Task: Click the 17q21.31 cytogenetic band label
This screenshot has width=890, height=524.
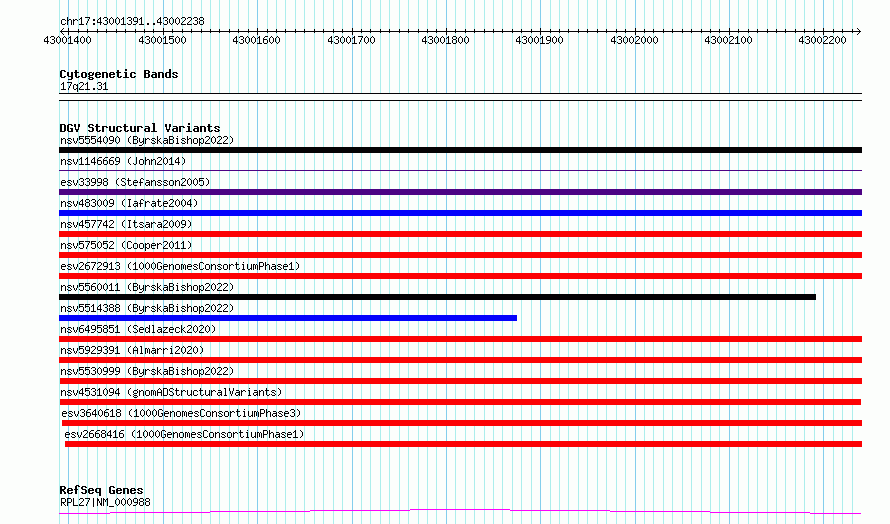Action: coord(84,86)
